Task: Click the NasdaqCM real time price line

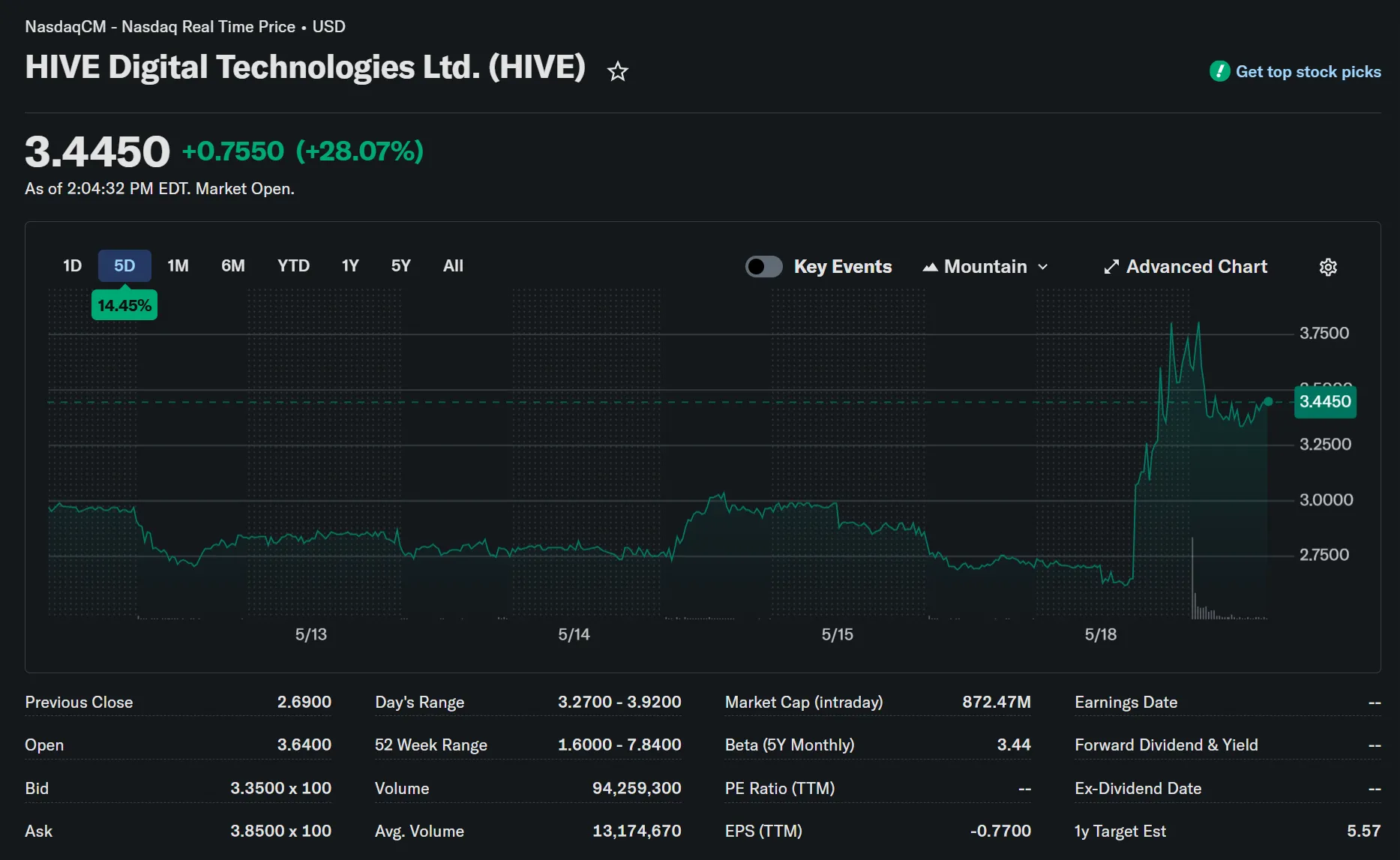Action: pyautogui.click(x=185, y=26)
